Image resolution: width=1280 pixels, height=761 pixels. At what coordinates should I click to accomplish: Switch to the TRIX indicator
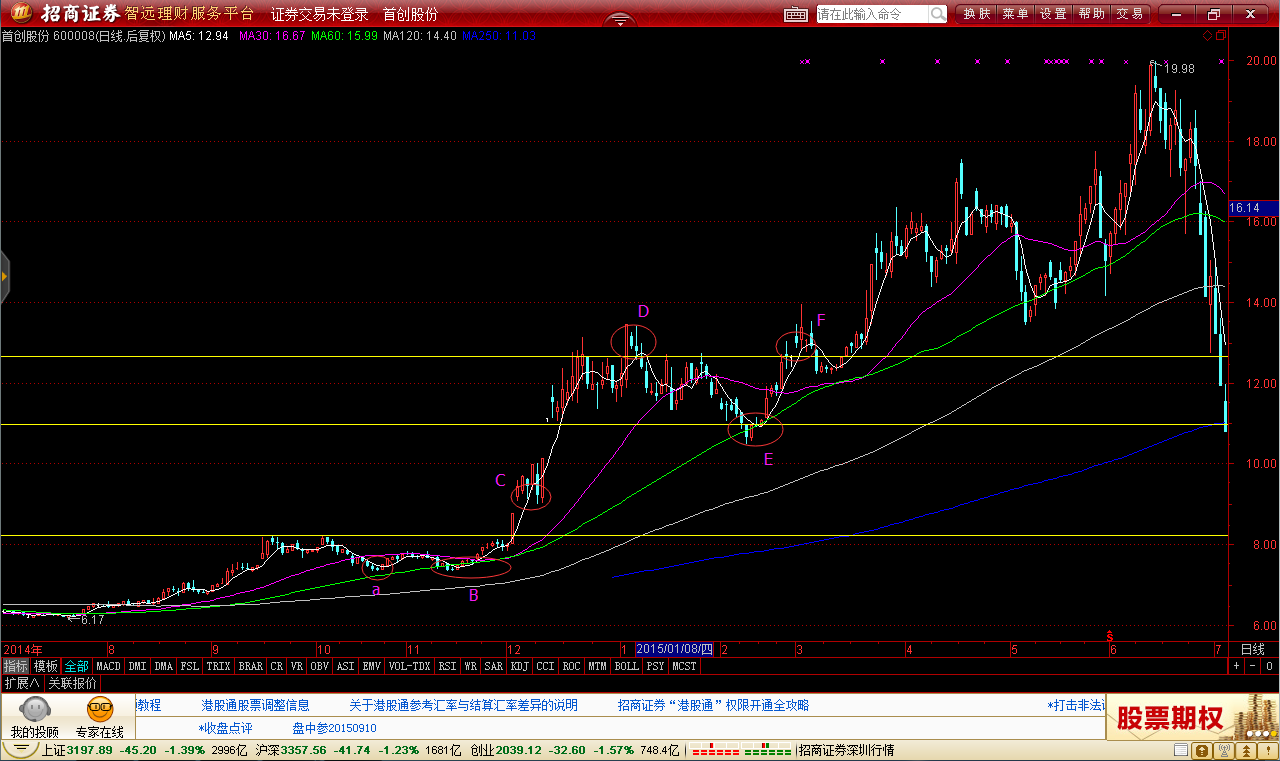pyautogui.click(x=219, y=666)
